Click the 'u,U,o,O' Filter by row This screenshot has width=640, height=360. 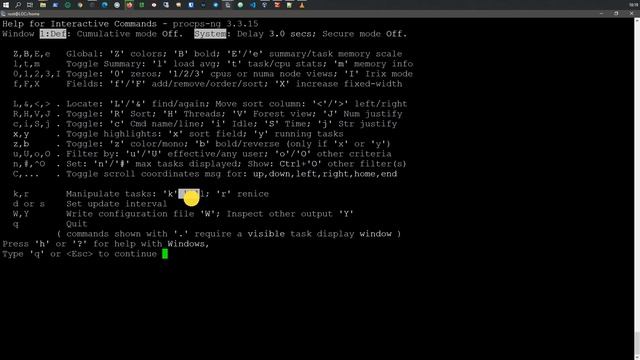pyautogui.click(x=202, y=154)
